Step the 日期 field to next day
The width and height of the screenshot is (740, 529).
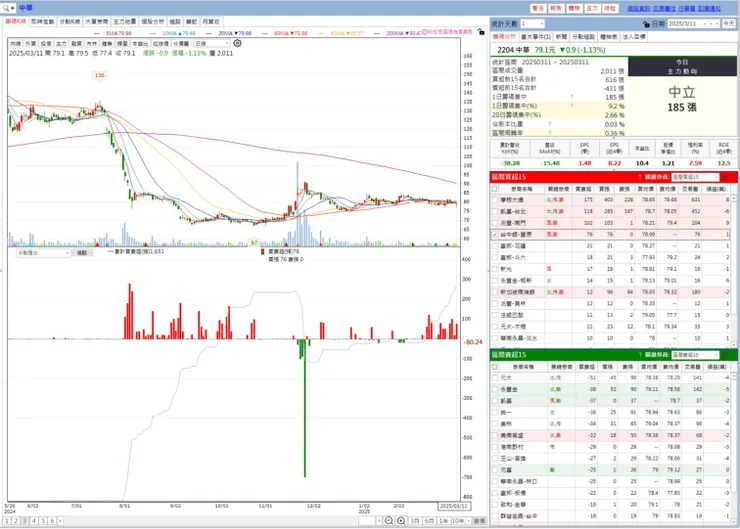pos(717,24)
